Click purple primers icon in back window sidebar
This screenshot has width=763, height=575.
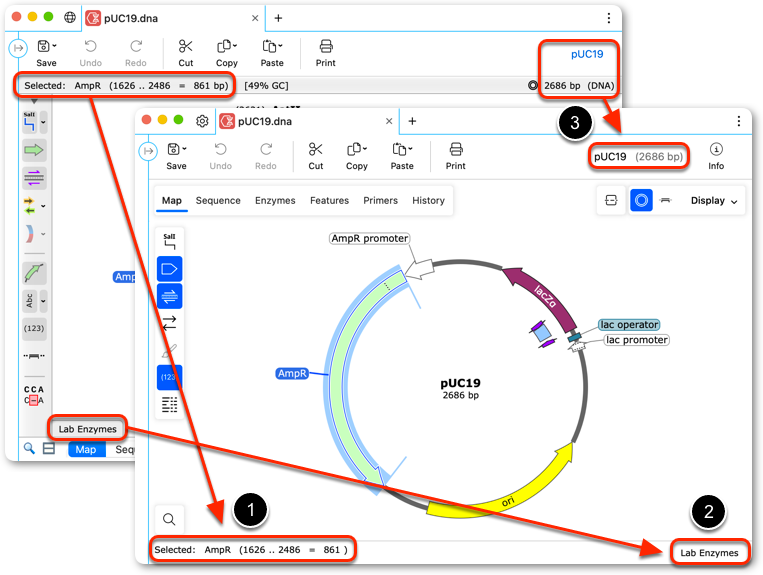pyautogui.click(x=34, y=178)
